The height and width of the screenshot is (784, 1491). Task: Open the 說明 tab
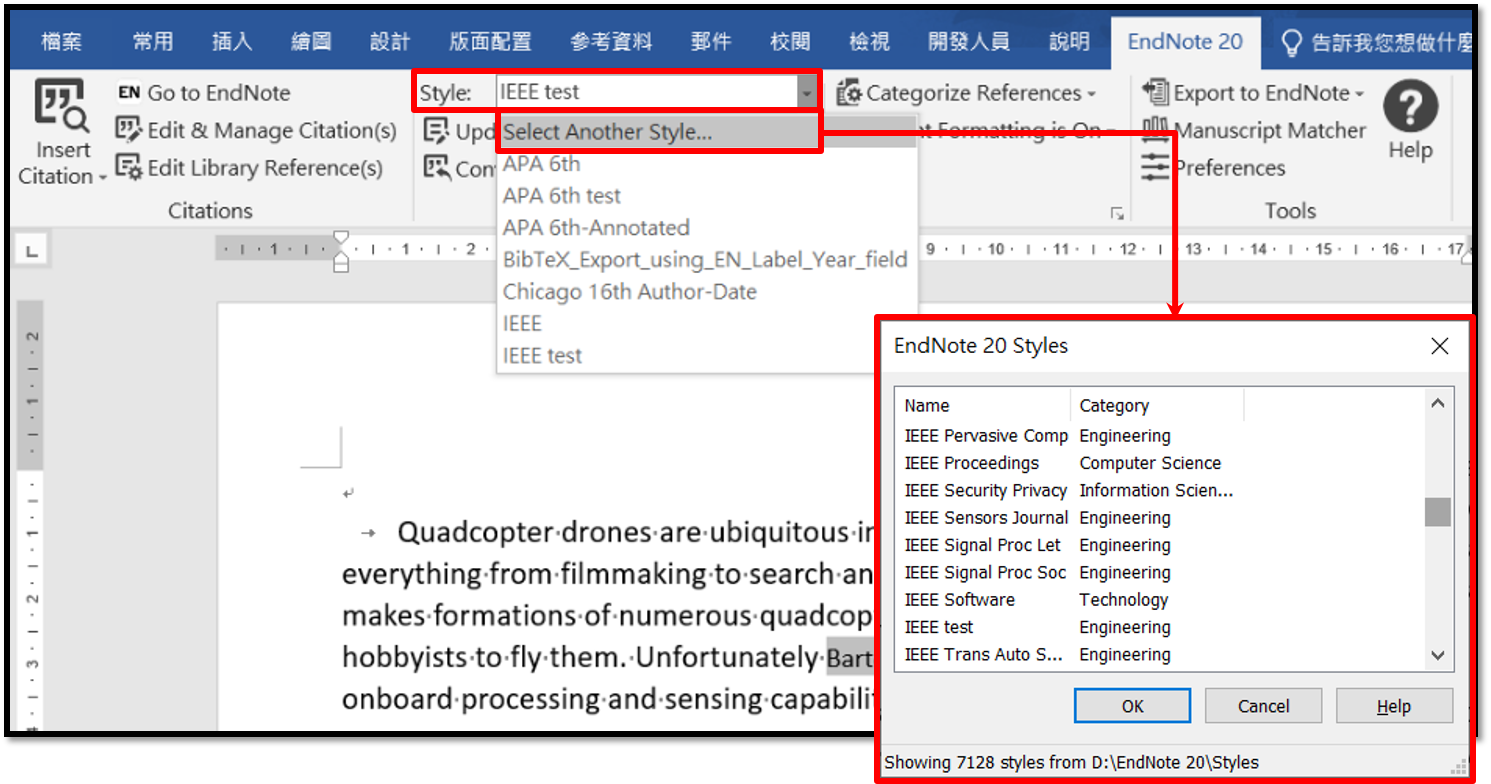1069,42
